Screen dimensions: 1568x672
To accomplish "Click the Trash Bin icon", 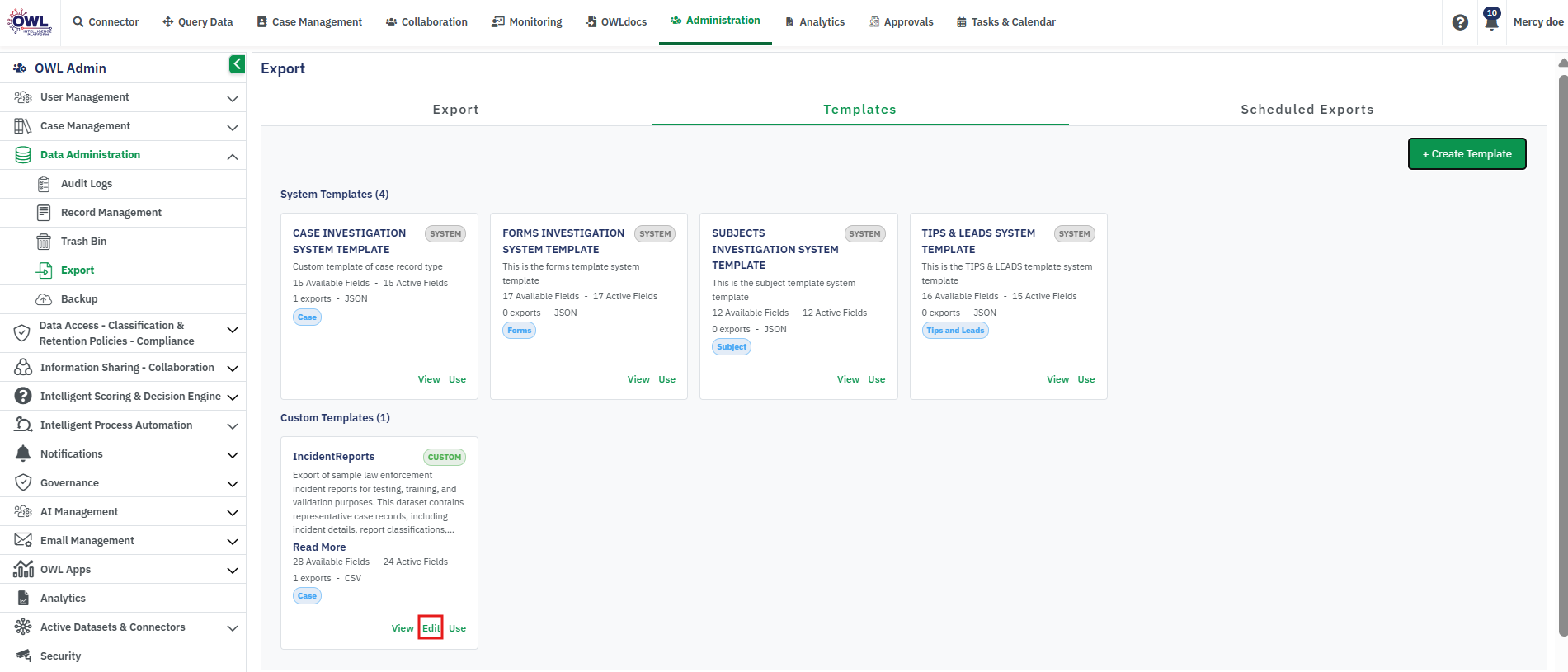I will (x=44, y=242).
